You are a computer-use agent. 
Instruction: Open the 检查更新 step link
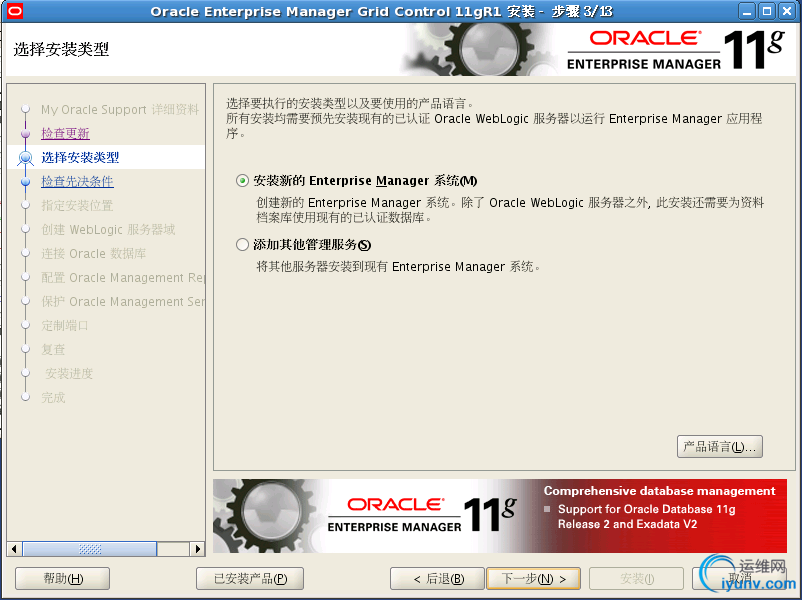[65, 134]
